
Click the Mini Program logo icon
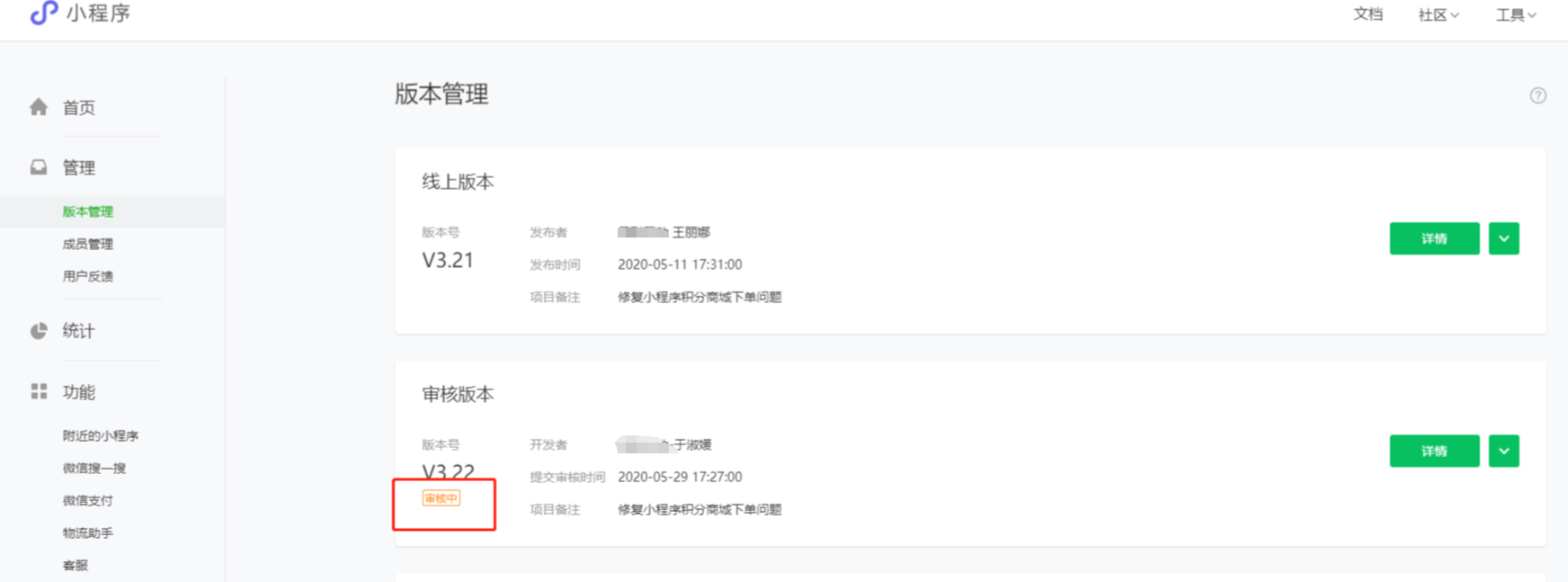click(x=43, y=13)
